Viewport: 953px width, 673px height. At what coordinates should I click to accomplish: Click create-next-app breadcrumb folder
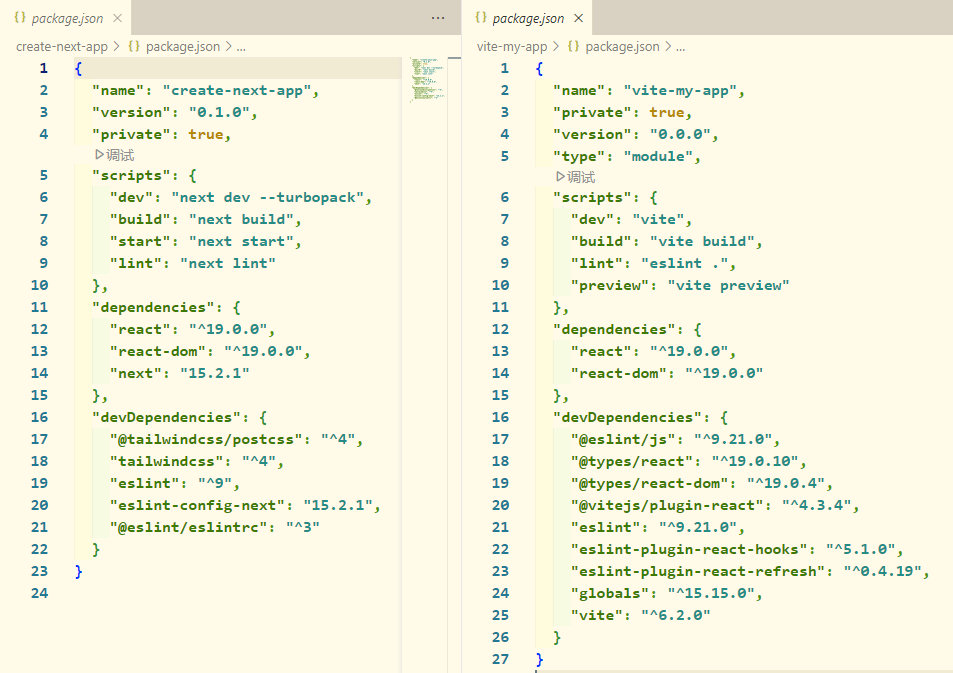pyautogui.click(x=61, y=46)
